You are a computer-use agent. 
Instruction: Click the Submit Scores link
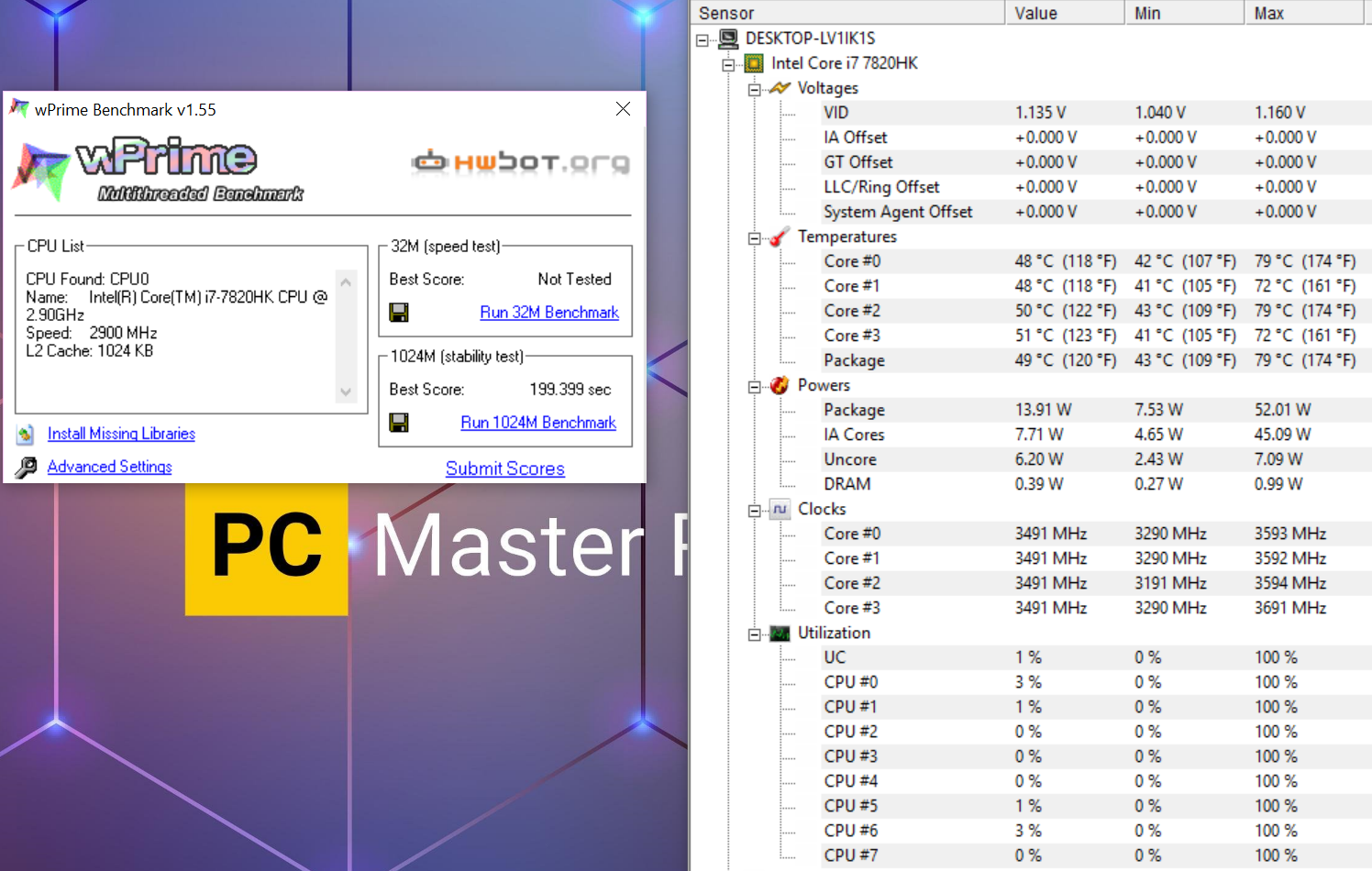[x=505, y=469]
